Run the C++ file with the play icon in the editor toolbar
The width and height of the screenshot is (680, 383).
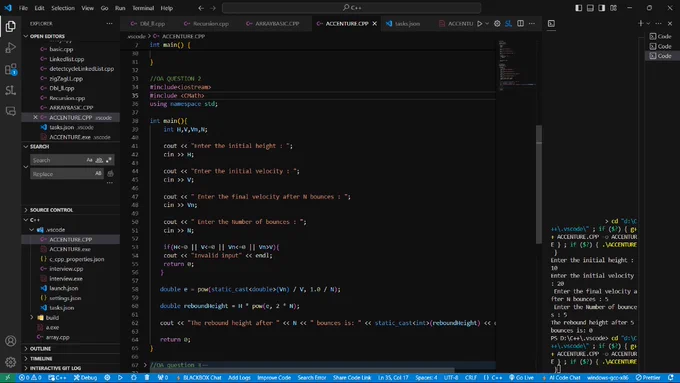point(480,23)
